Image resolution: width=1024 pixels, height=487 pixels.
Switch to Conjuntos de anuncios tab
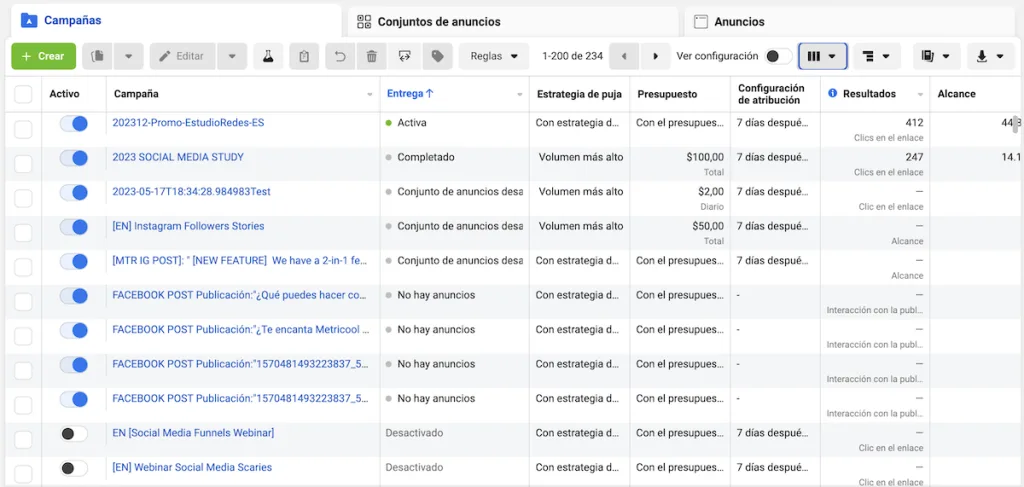[513, 22]
